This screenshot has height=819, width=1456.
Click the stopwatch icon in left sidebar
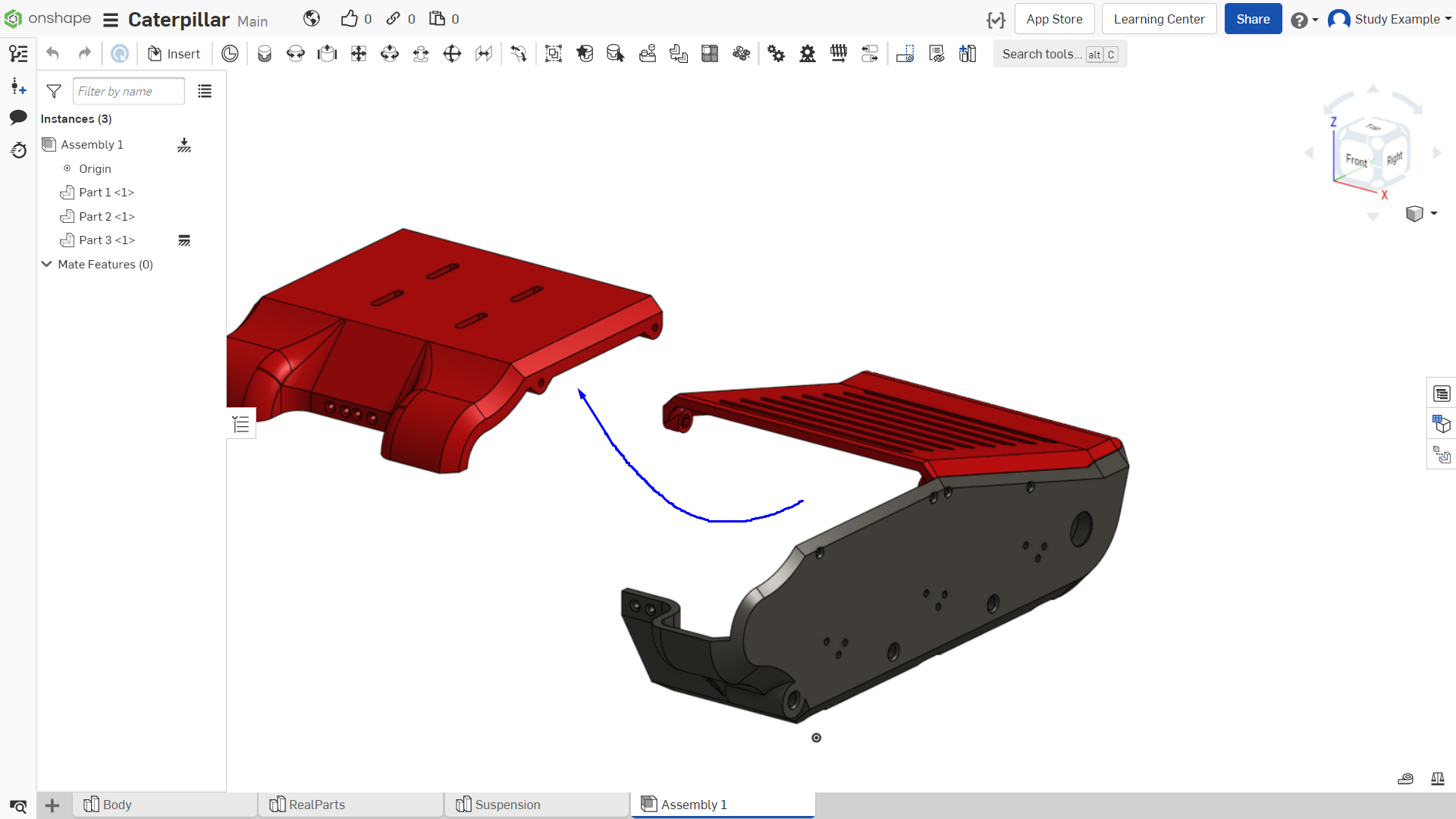click(x=18, y=150)
